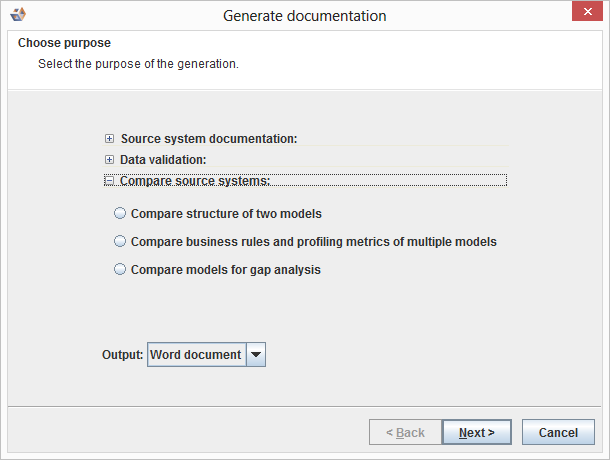The image size is (610, 460).
Task: Select the Source system documentation heading
Action: (x=209, y=139)
